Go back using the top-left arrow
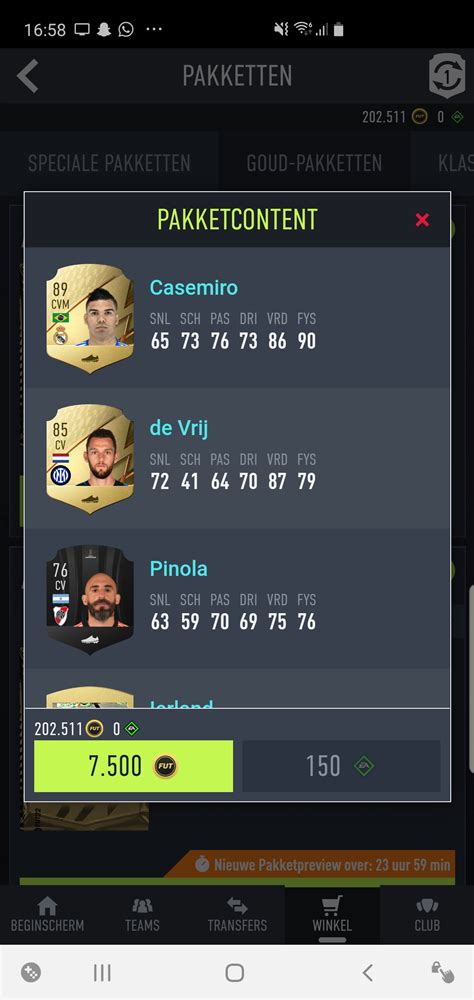 [x=28, y=76]
